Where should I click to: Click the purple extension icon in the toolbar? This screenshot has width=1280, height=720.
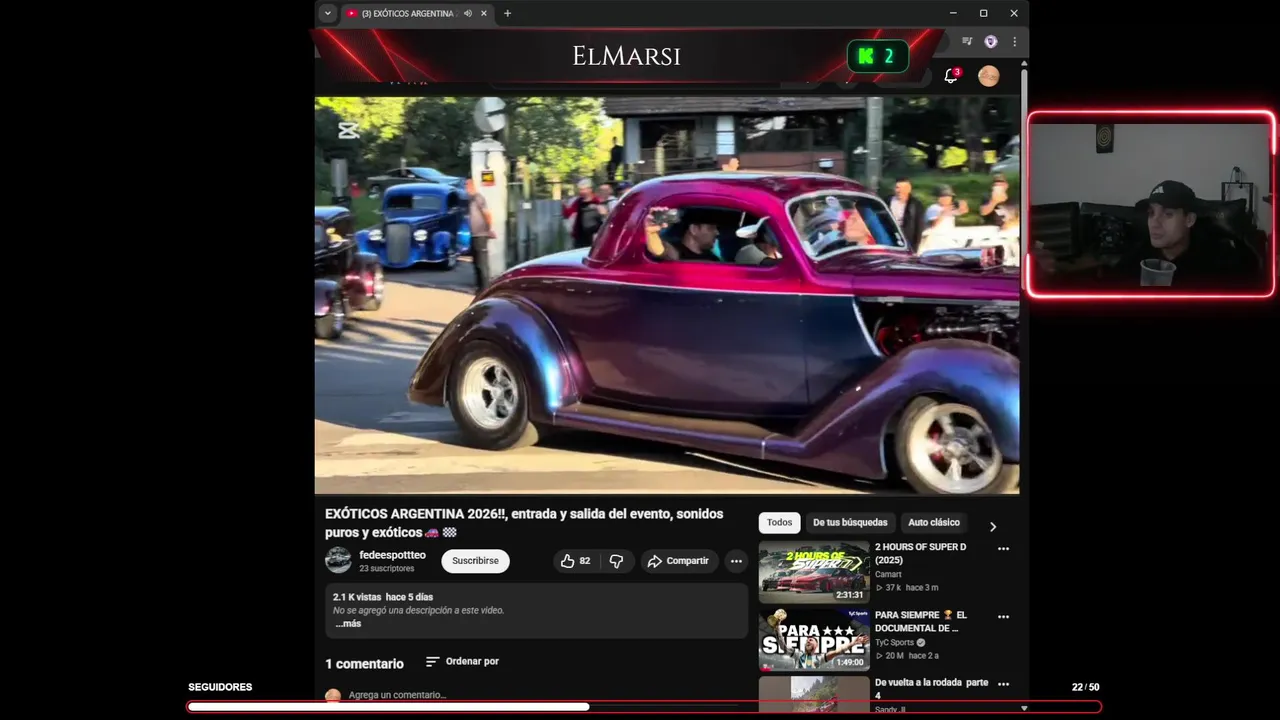pyautogui.click(x=991, y=42)
